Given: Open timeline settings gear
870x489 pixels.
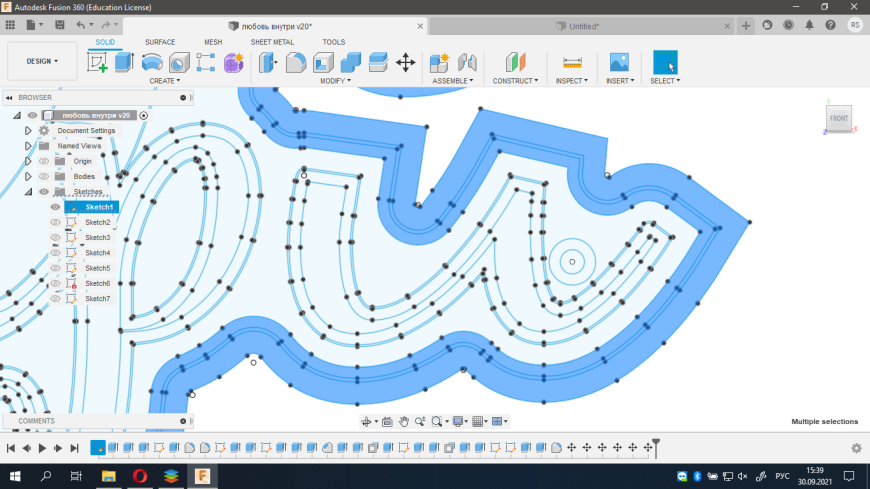Looking at the screenshot, I should (x=857, y=448).
